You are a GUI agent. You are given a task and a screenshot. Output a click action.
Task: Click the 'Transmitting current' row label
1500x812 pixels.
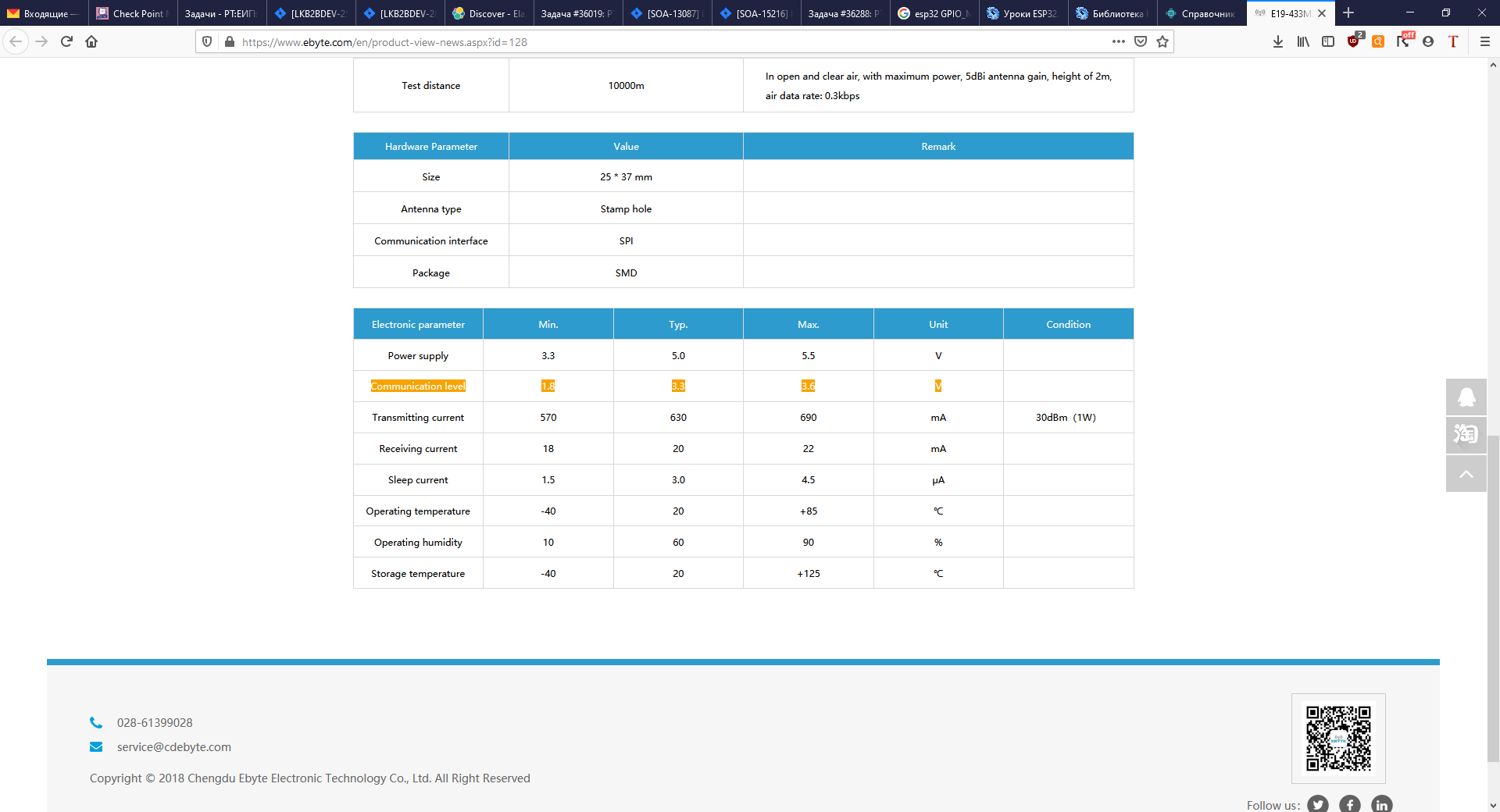(418, 418)
